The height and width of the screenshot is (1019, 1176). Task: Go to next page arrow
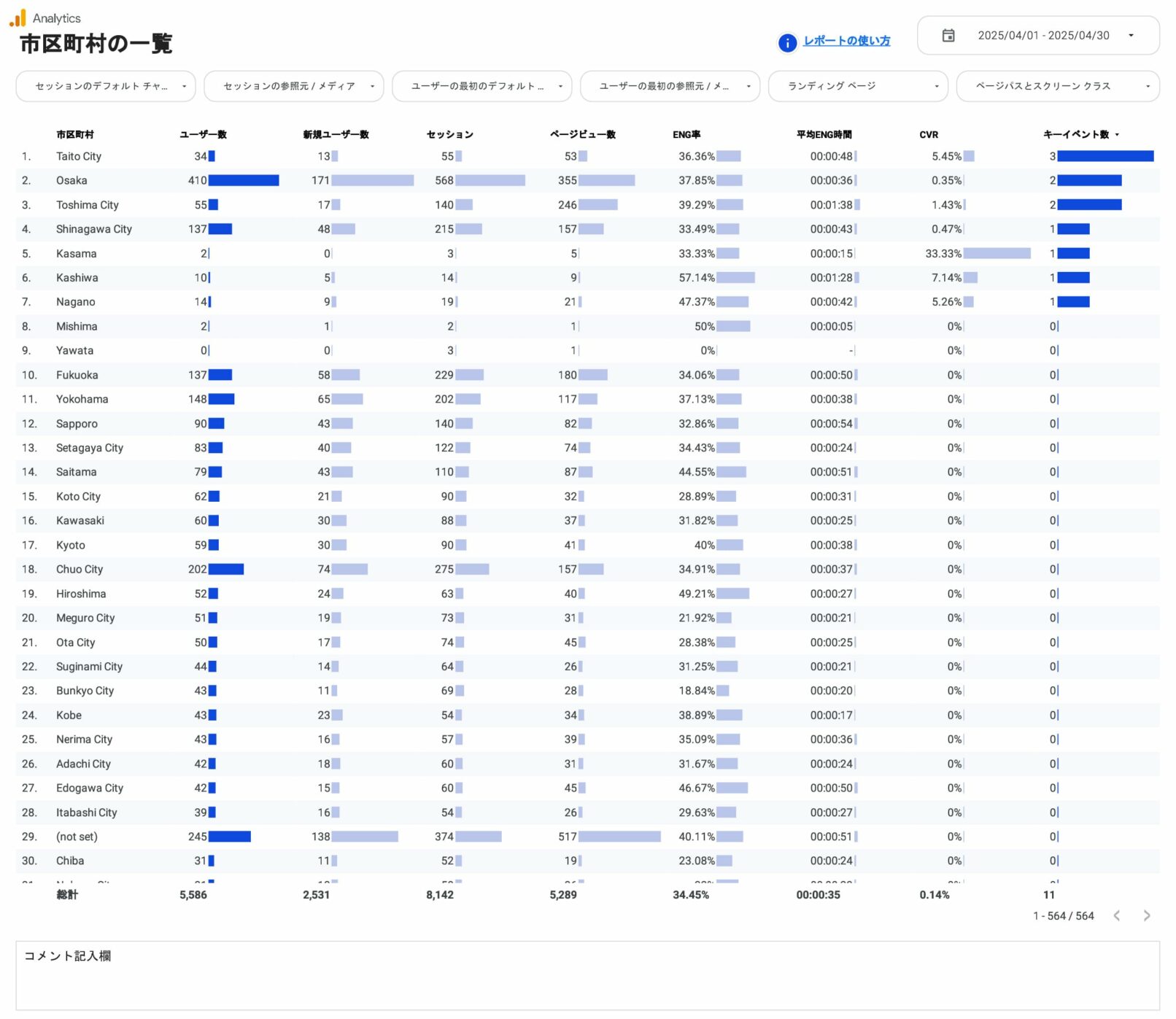tap(1146, 915)
